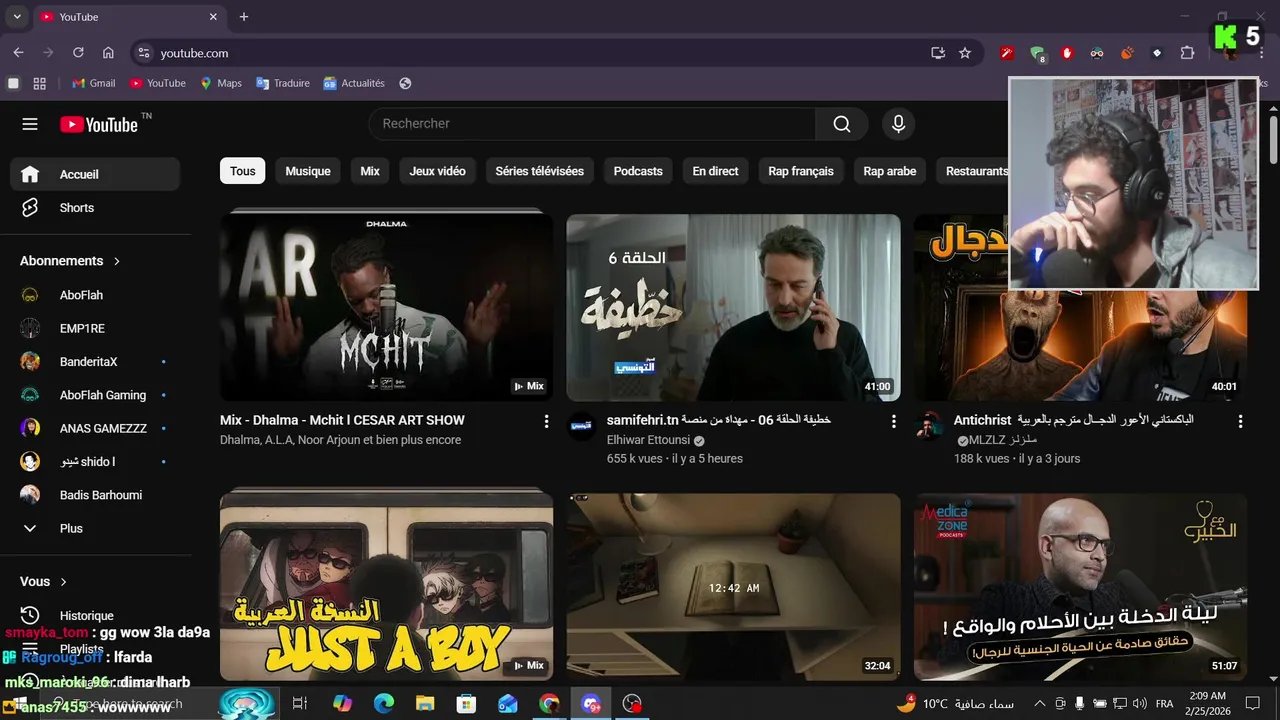
Task: Open the Just A Boy mix thumbnail
Action: click(x=386, y=587)
